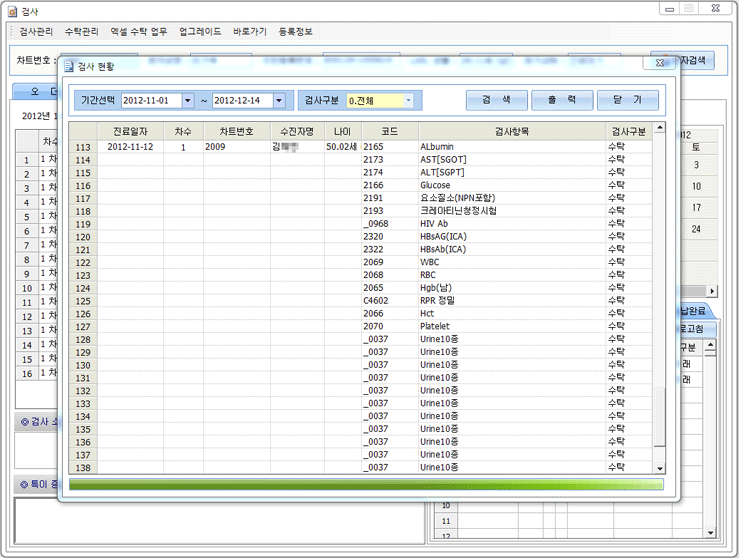
Task: Click the green progress bar
Action: (x=365, y=485)
